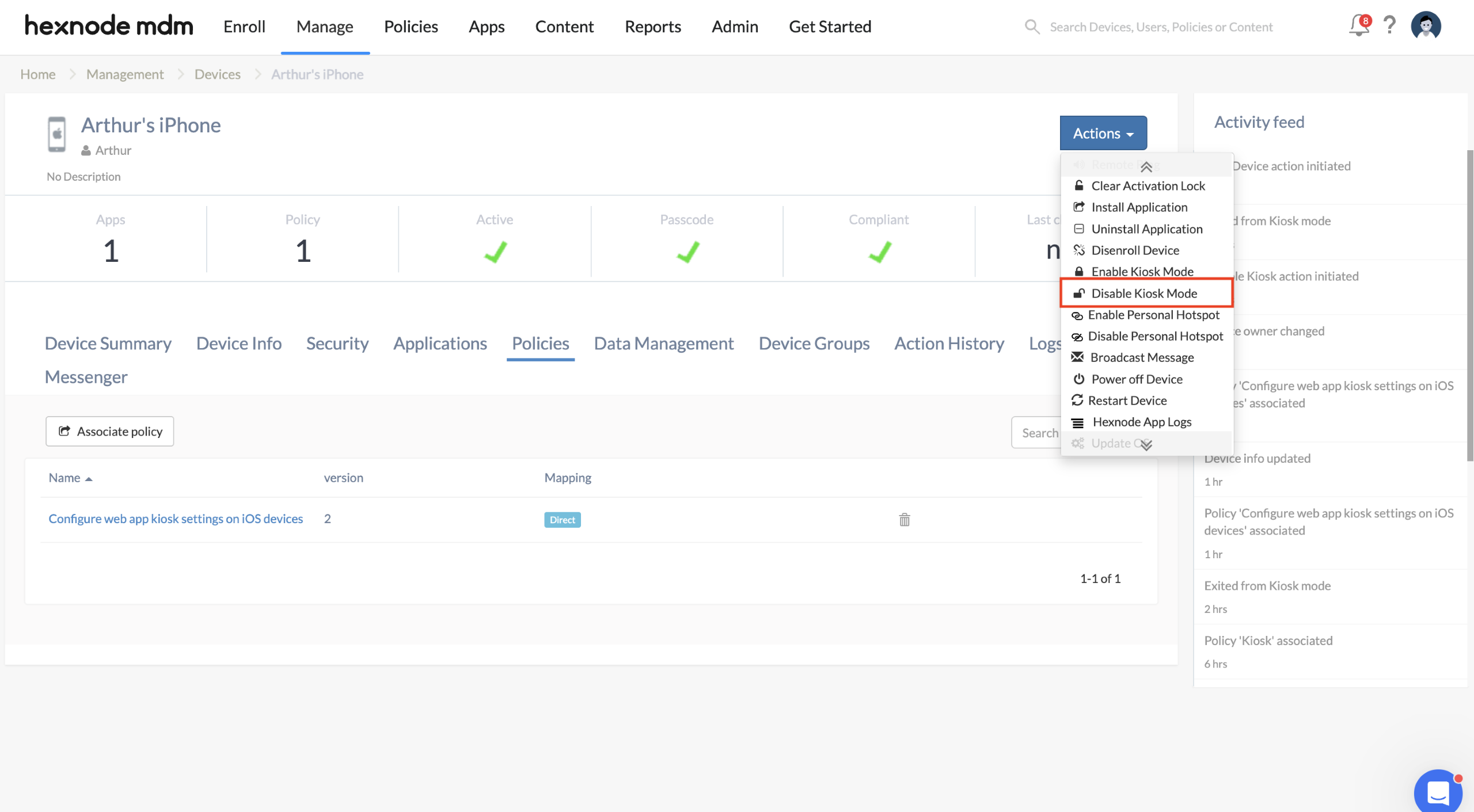Select Clear Activation Lock menu entry

pos(1146,185)
